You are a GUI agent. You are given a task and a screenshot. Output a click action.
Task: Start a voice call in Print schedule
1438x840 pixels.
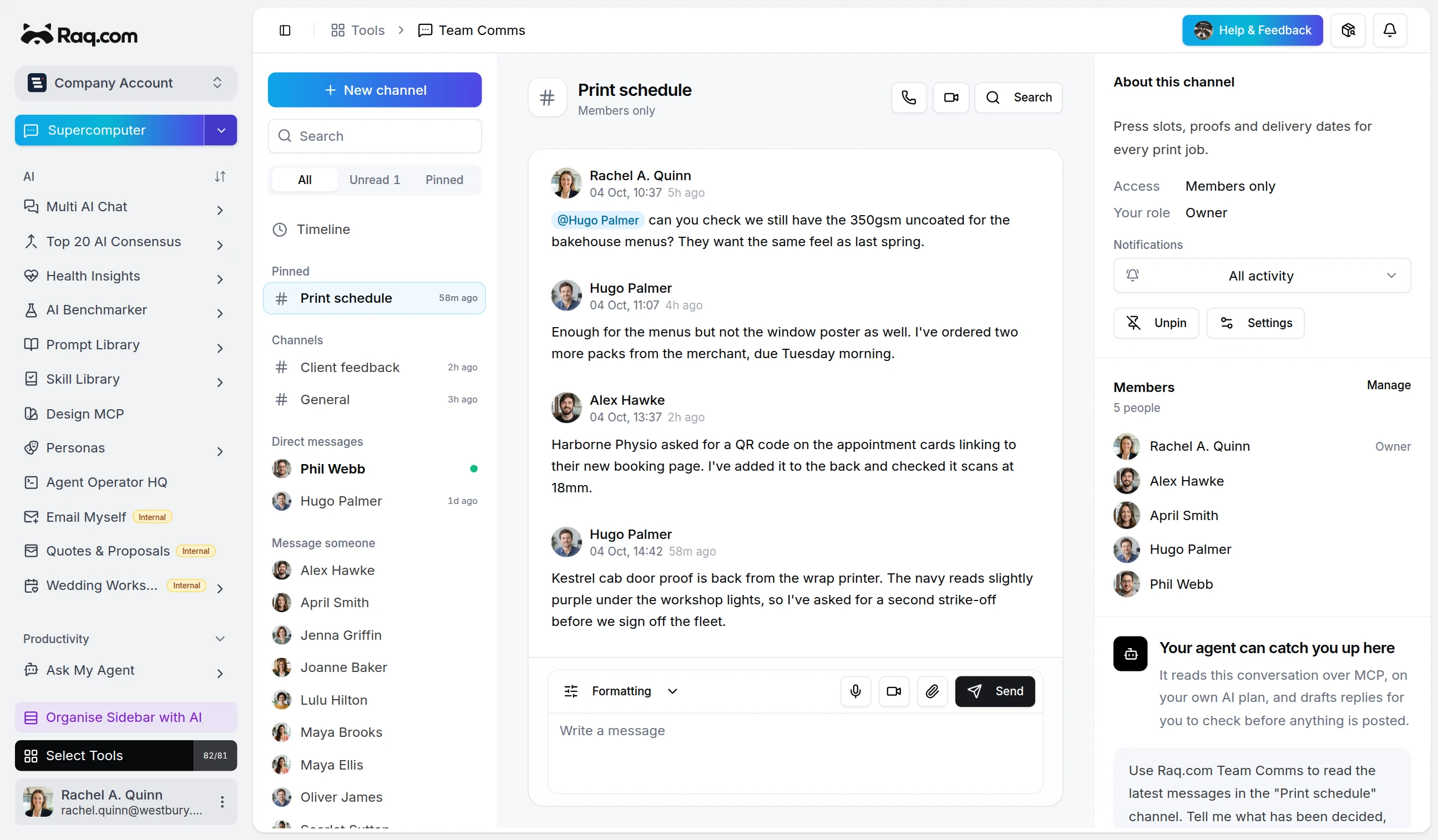pos(908,98)
